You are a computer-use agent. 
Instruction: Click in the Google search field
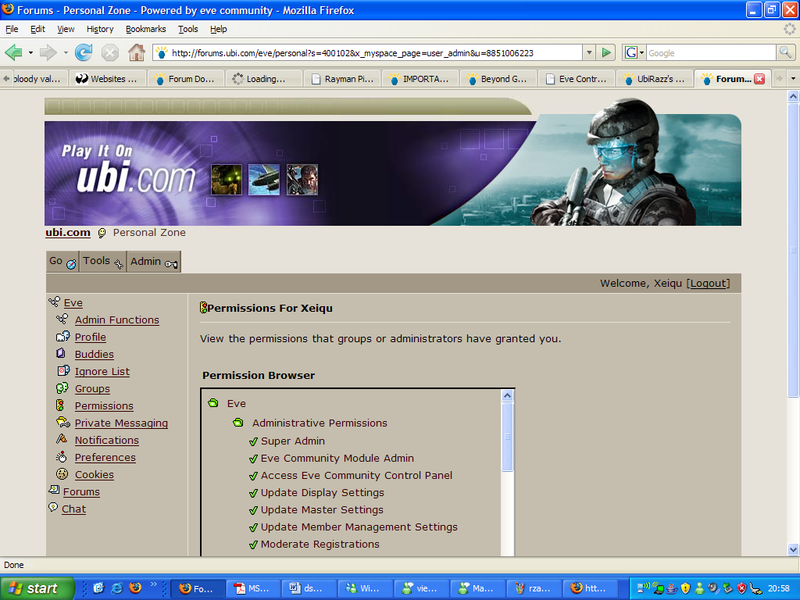click(711, 53)
